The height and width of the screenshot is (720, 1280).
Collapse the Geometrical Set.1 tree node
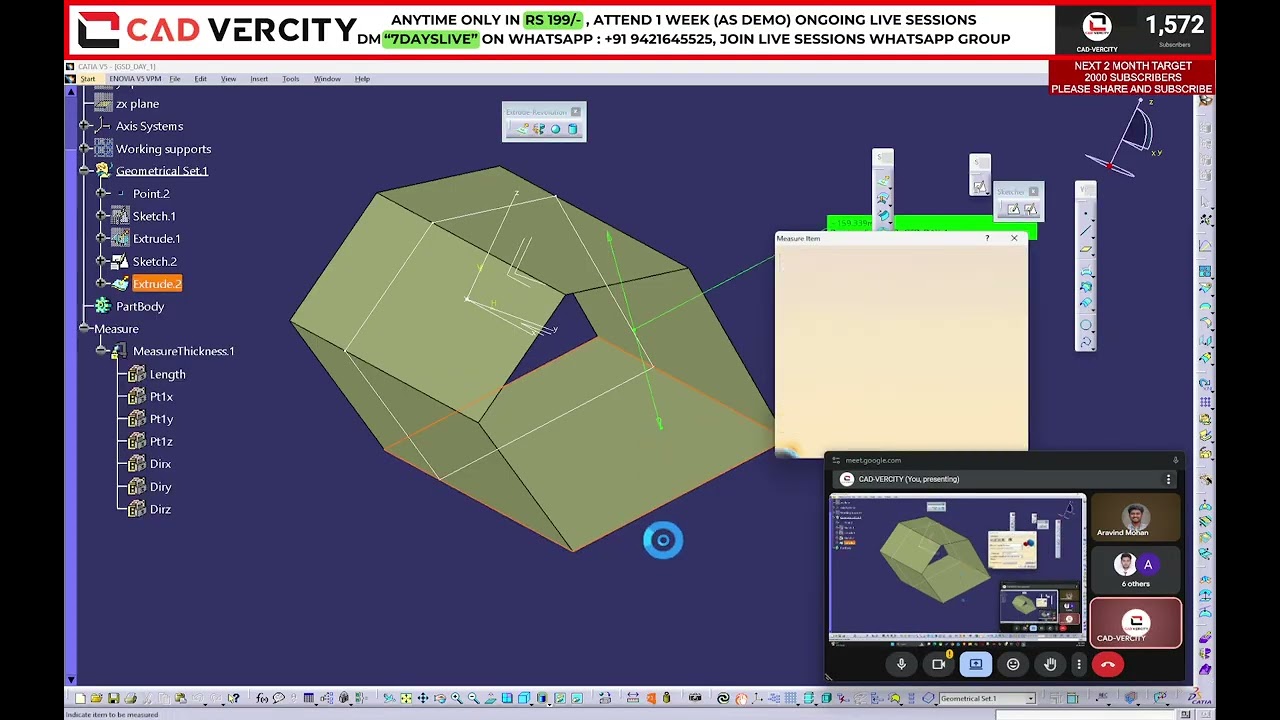[86, 171]
